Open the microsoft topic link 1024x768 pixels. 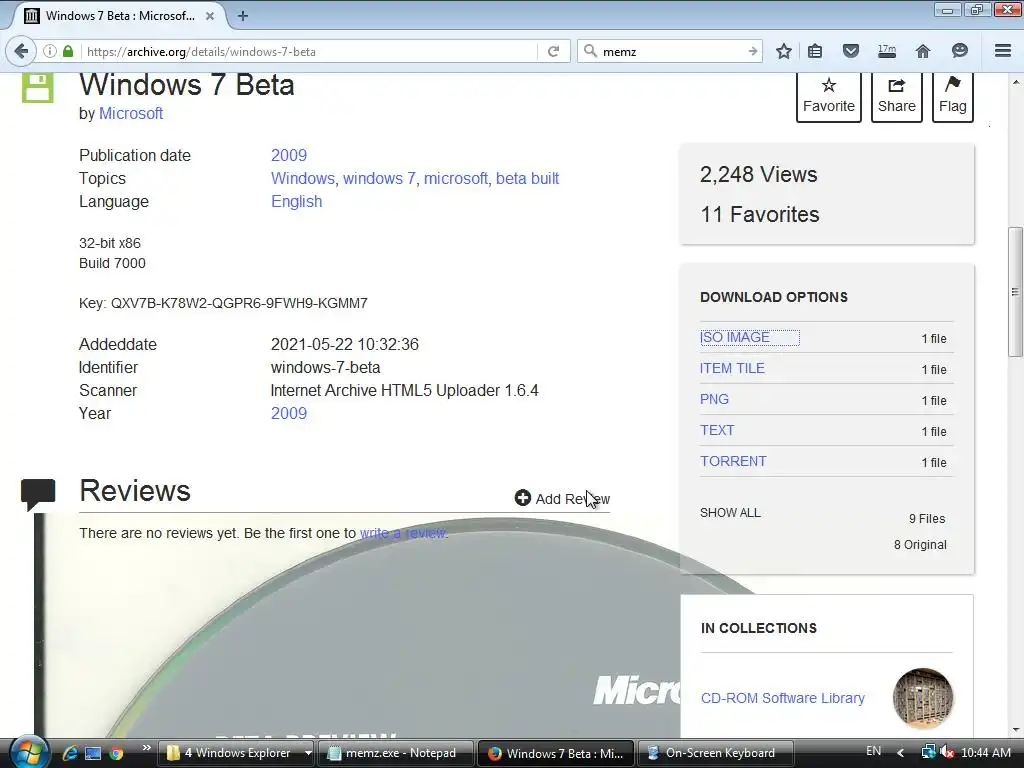click(456, 178)
